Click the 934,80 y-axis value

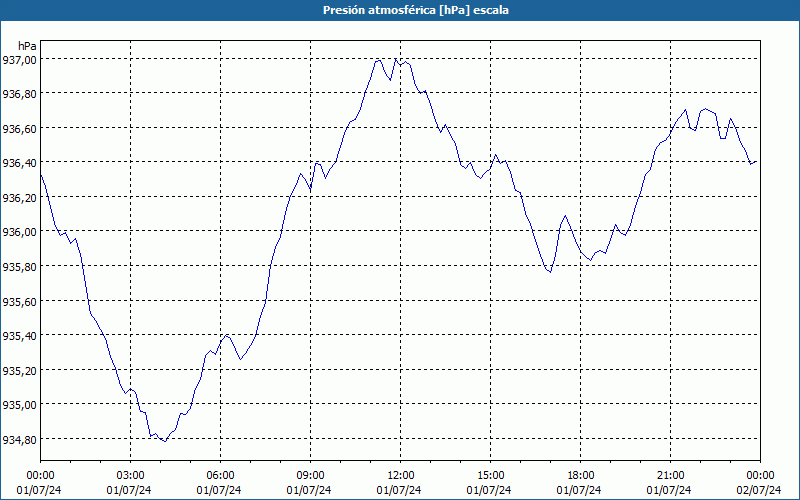[20, 440]
